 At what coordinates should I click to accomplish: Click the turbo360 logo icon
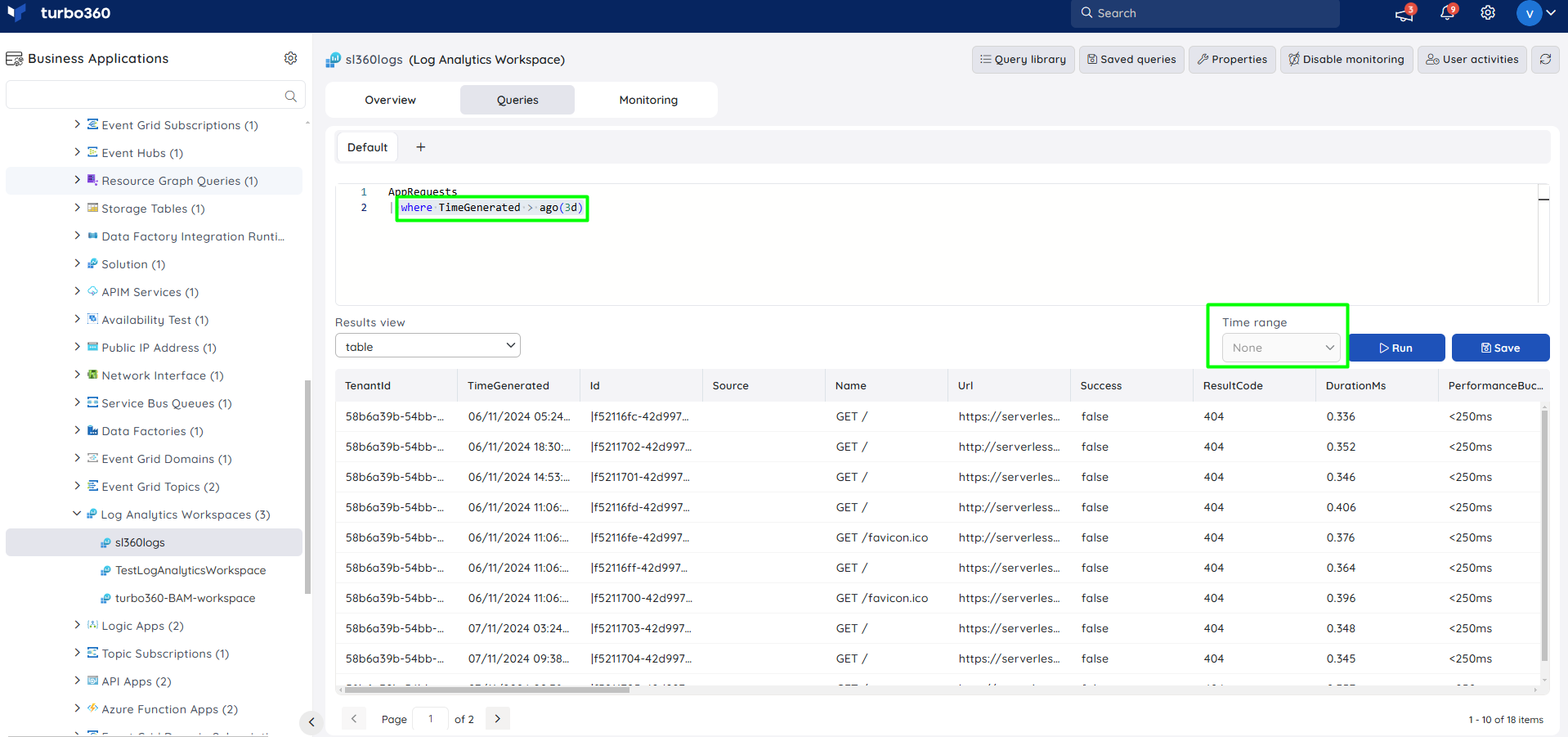click(x=16, y=12)
